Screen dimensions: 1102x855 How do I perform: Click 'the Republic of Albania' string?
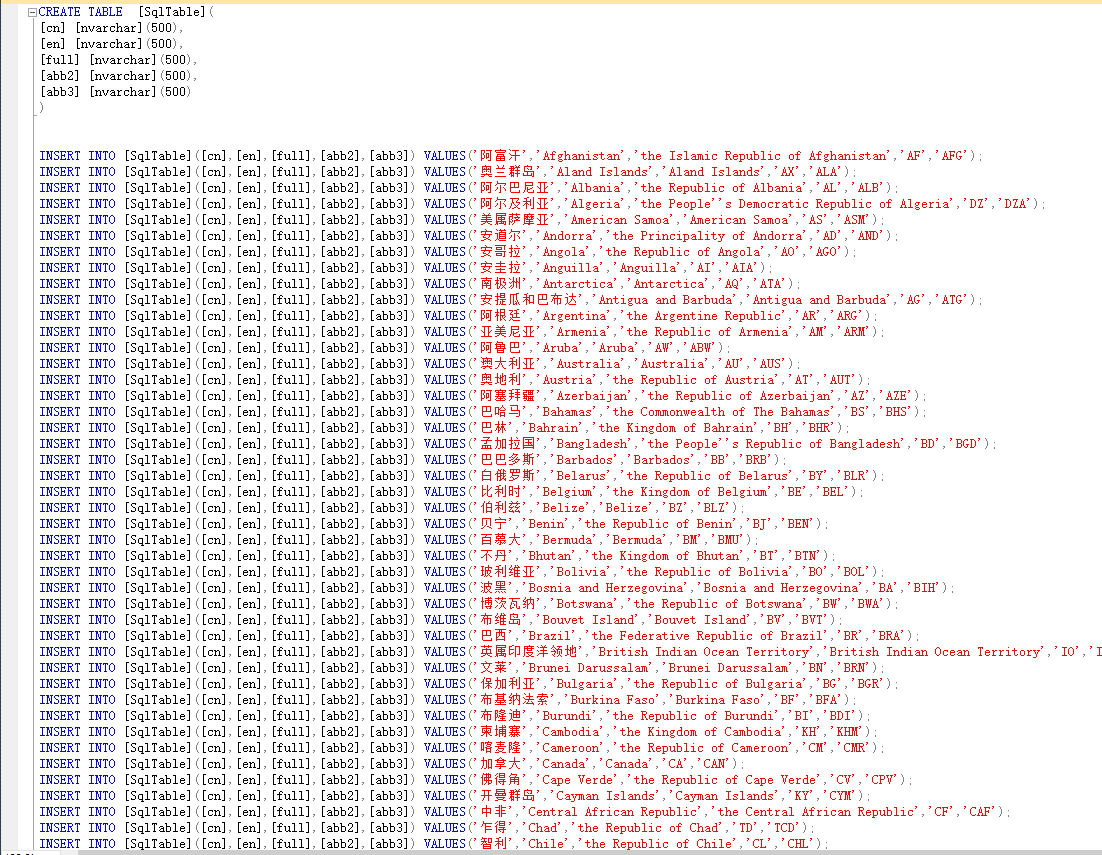click(x=721, y=188)
